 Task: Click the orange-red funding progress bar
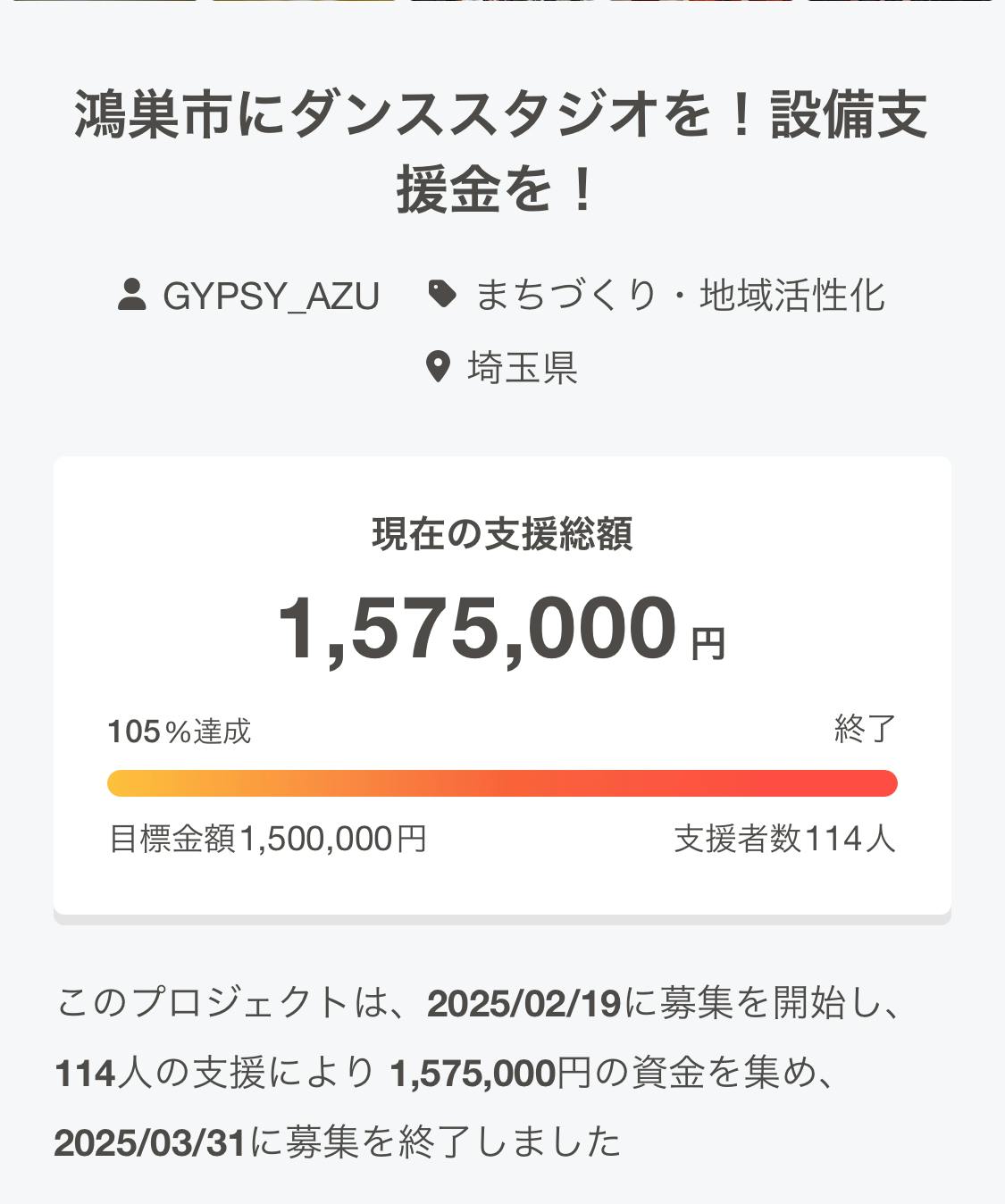pyautogui.click(x=502, y=783)
